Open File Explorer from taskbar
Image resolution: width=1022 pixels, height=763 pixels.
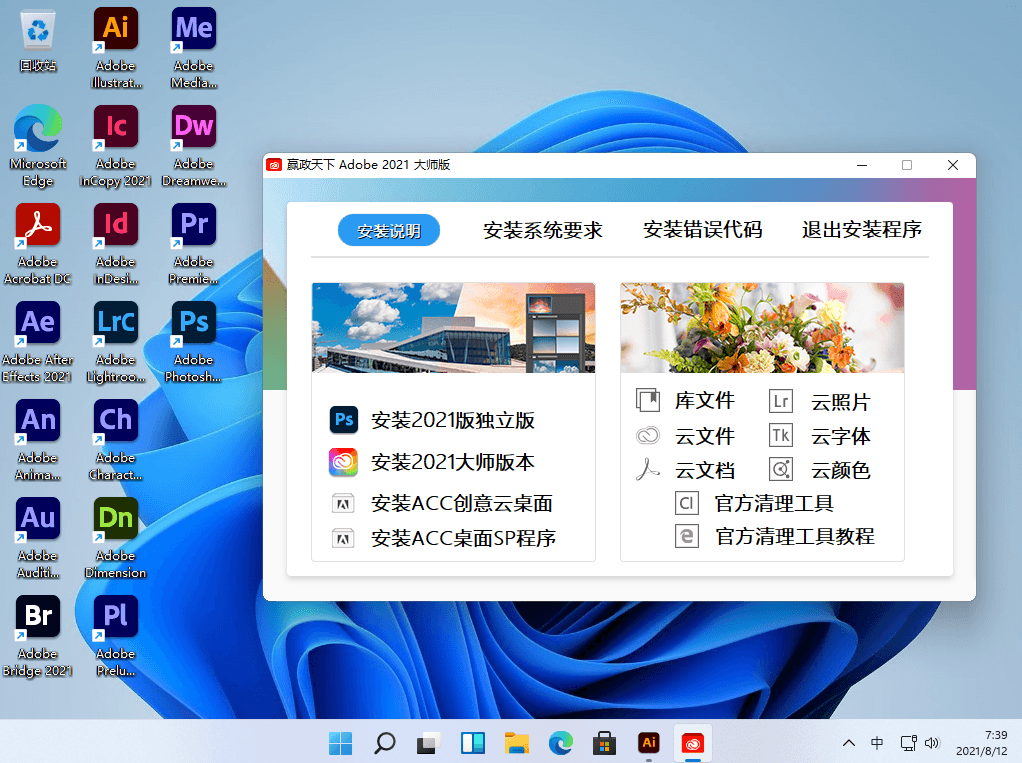coord(517,743)
